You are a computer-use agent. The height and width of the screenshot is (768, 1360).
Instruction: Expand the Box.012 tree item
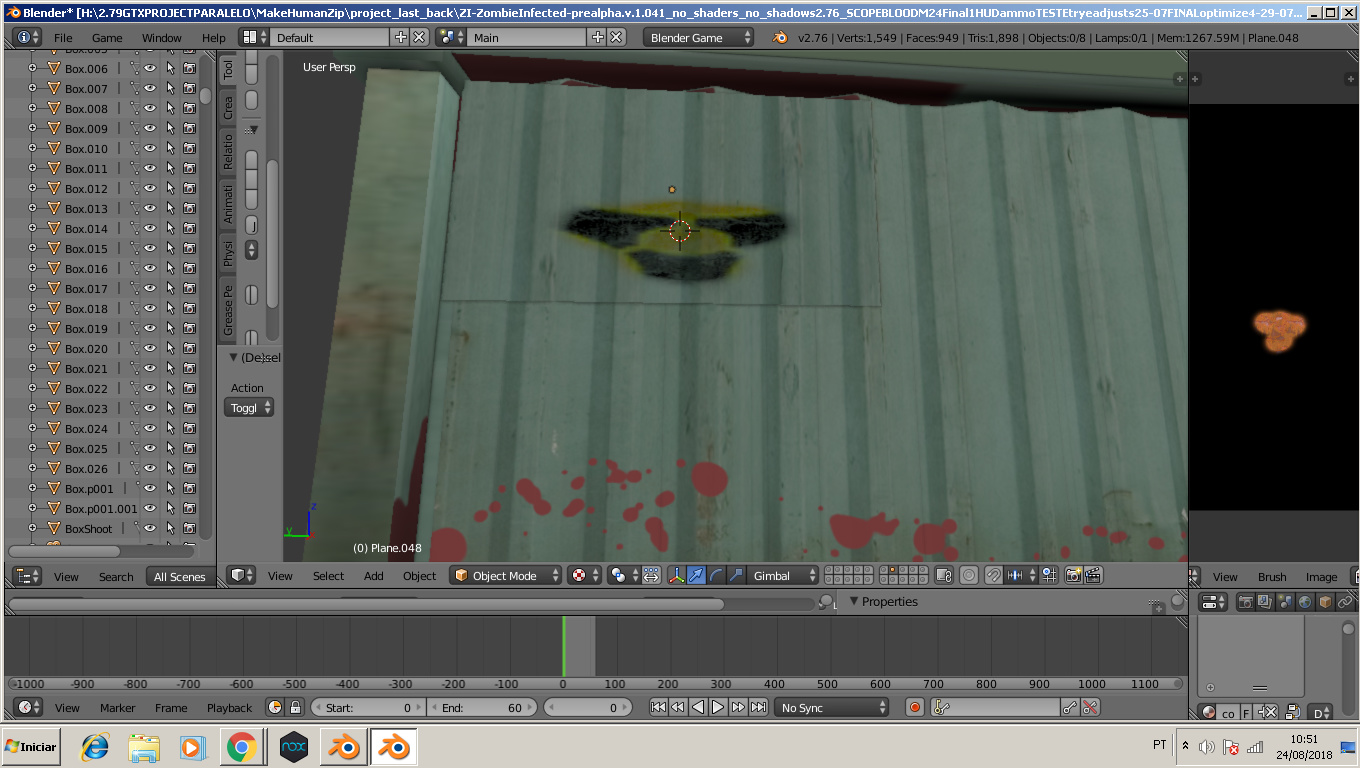pyautogui.click(x=32, y=188)
